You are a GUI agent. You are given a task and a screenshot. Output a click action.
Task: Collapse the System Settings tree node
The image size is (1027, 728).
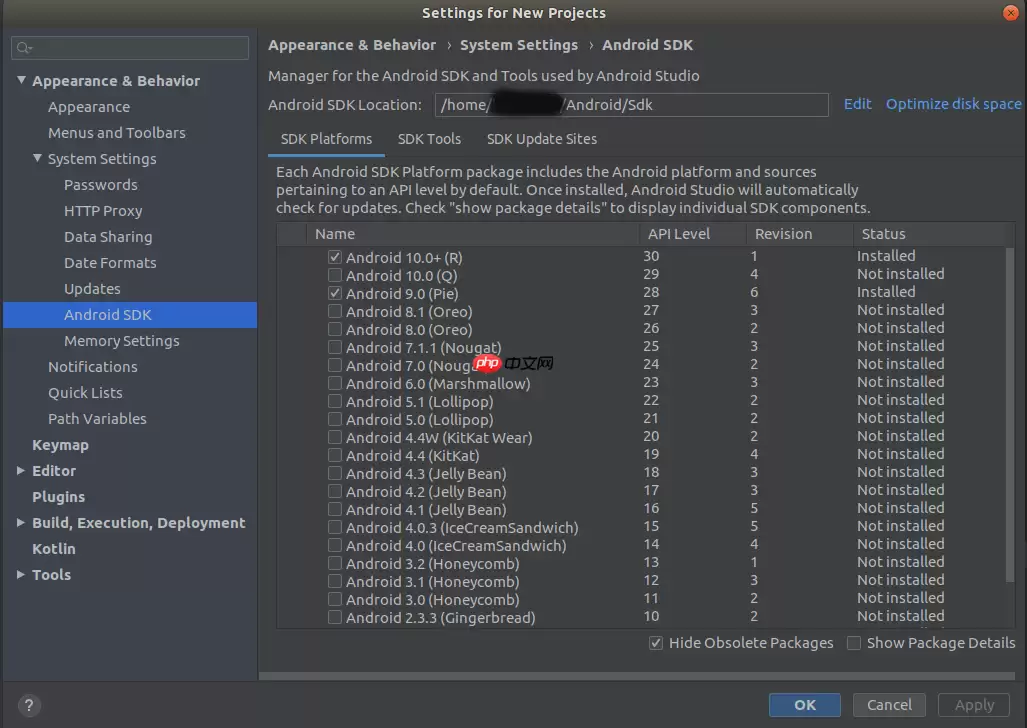(x=37, y=159)
